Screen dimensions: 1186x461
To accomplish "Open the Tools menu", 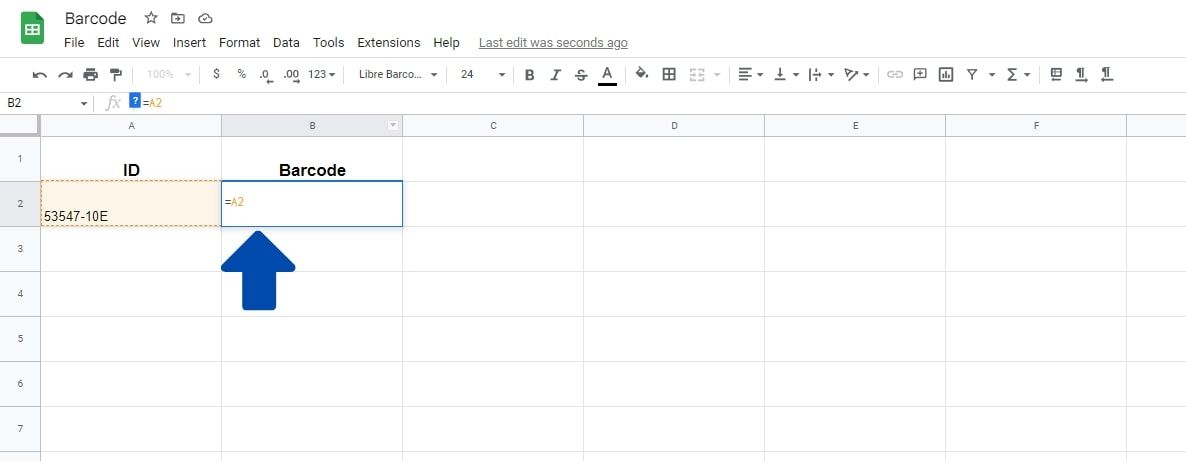I will [x=328, y=42].
